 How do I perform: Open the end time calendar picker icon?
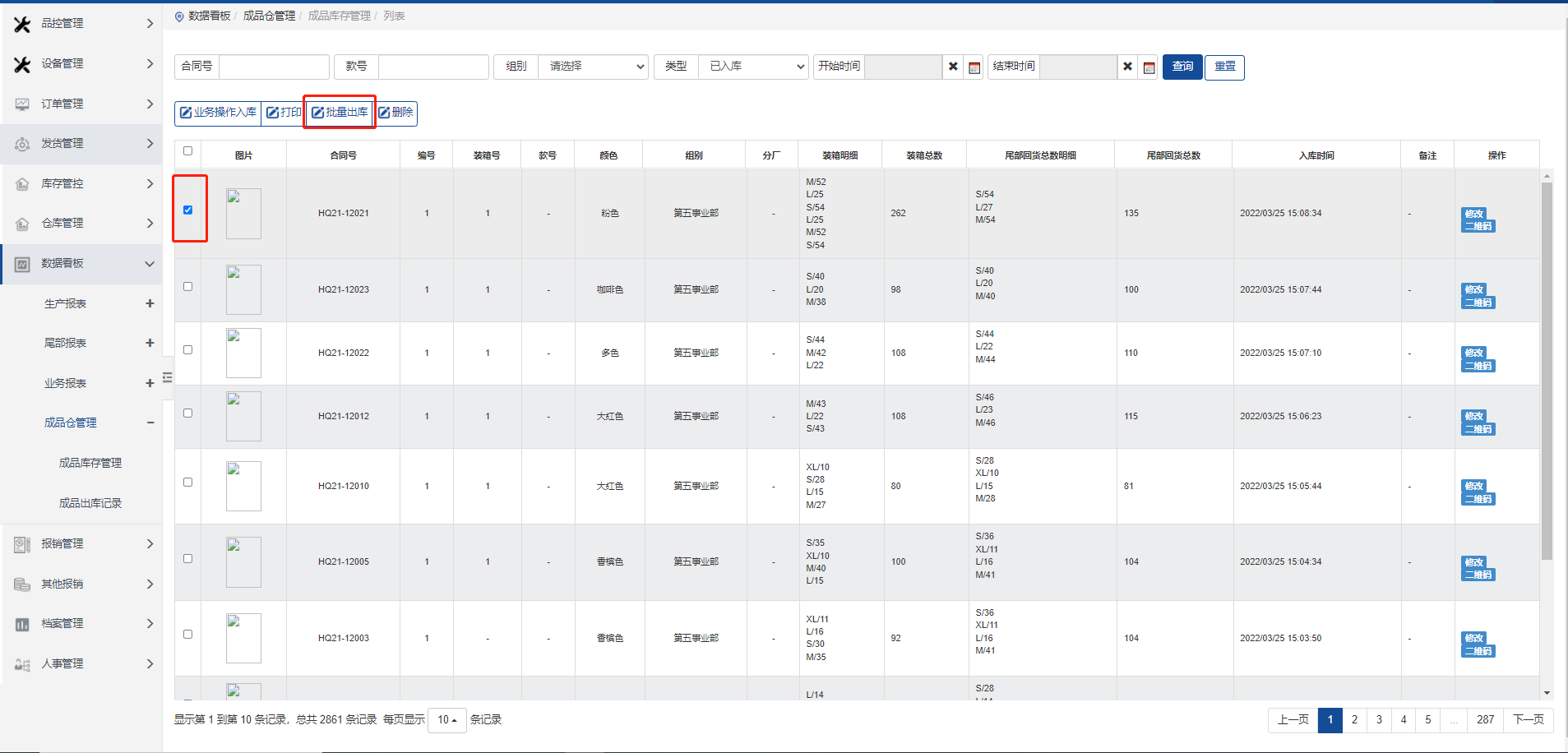pyautogui.click(x=1149, y=67)
